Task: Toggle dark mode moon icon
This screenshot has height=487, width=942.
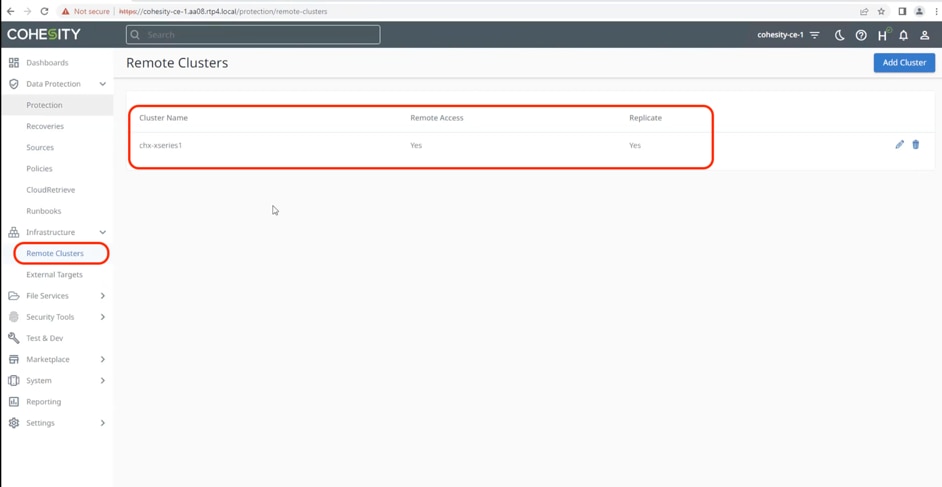Action: (x=840, y=35)
